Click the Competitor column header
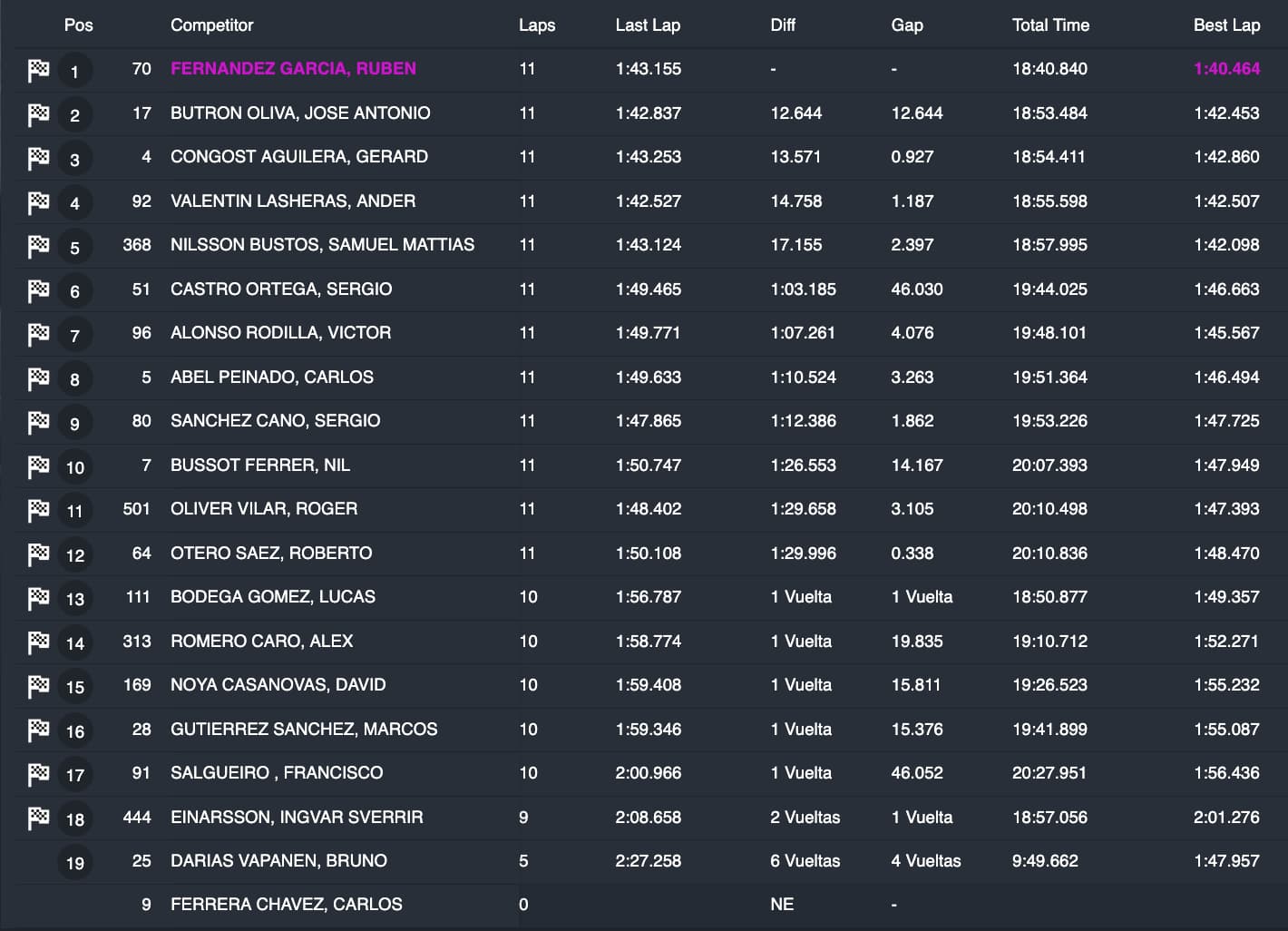 point(211,25)
